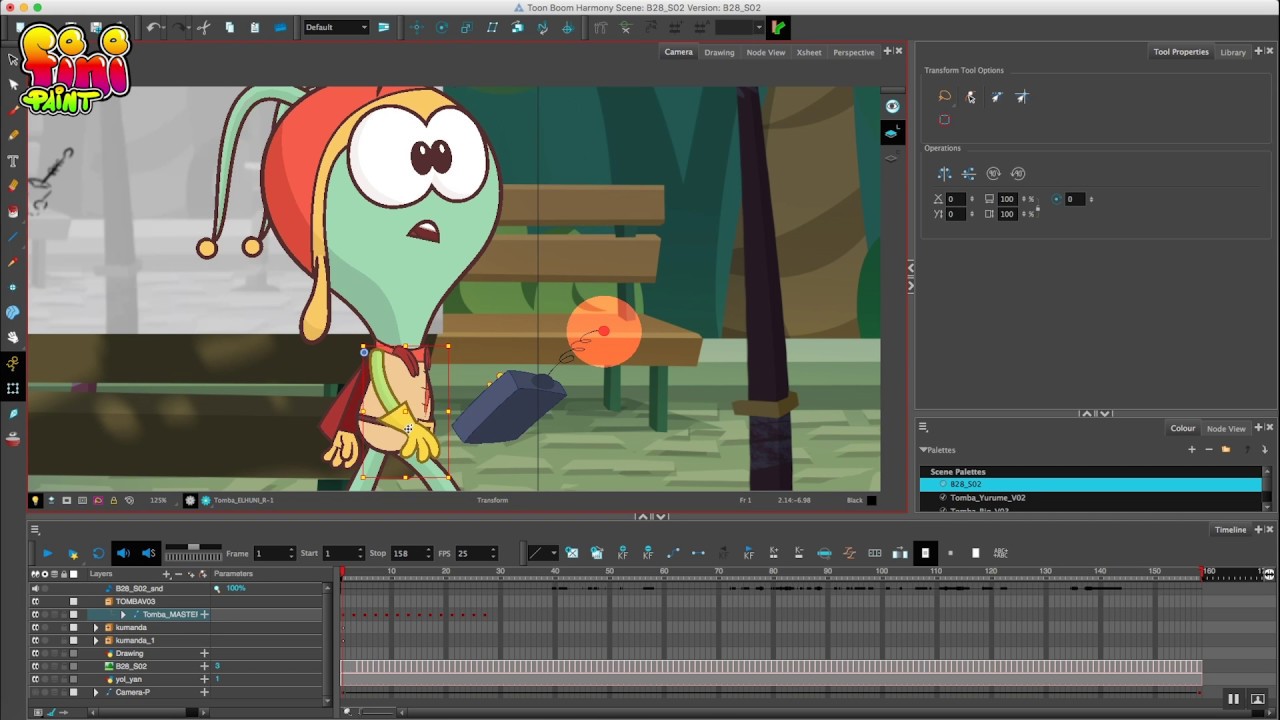Select the B28_S02 palette in list
This screenshot has height=720, width=1280.
coord(1091,484)
